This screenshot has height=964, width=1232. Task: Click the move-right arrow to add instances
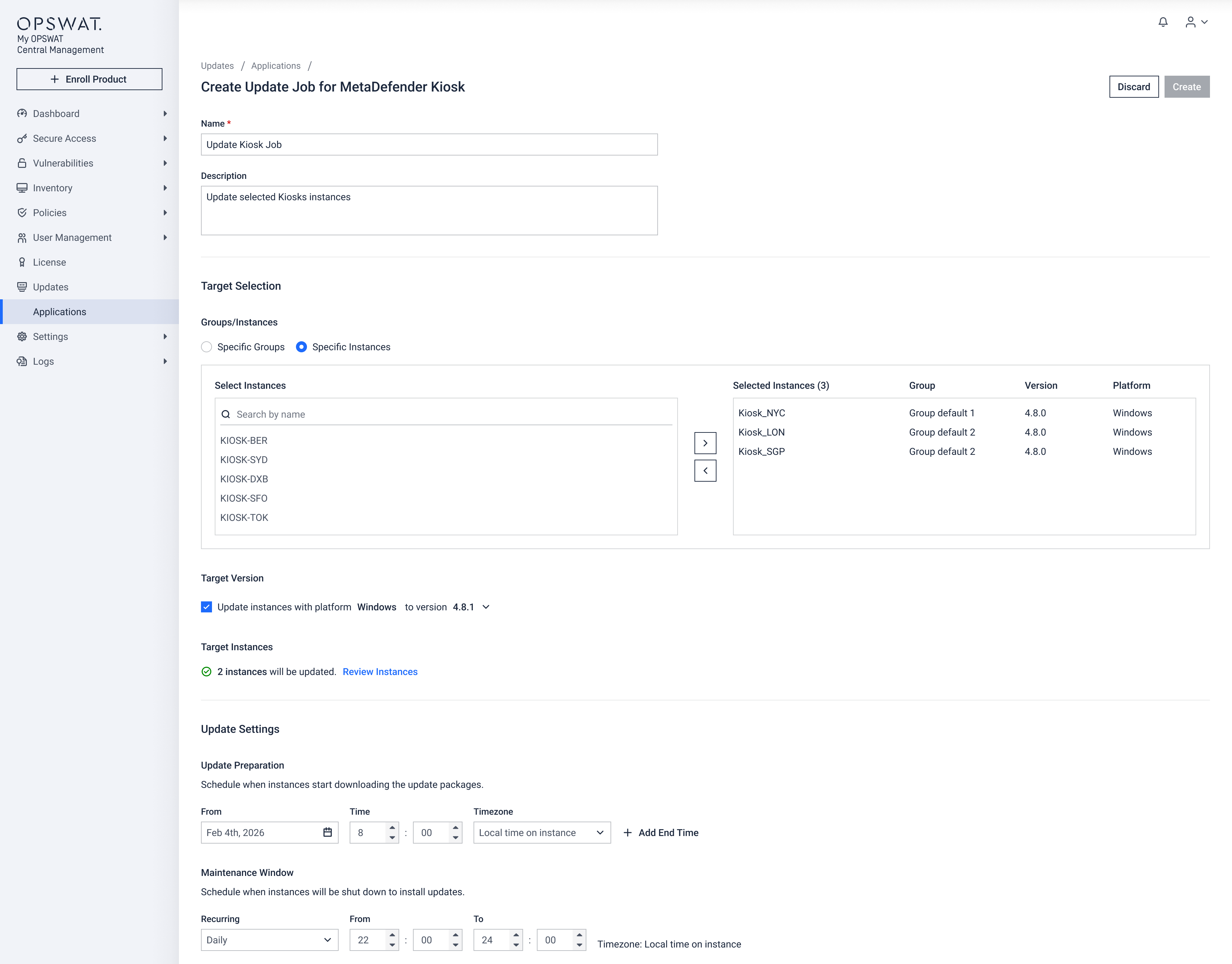(x=705, y=443)
